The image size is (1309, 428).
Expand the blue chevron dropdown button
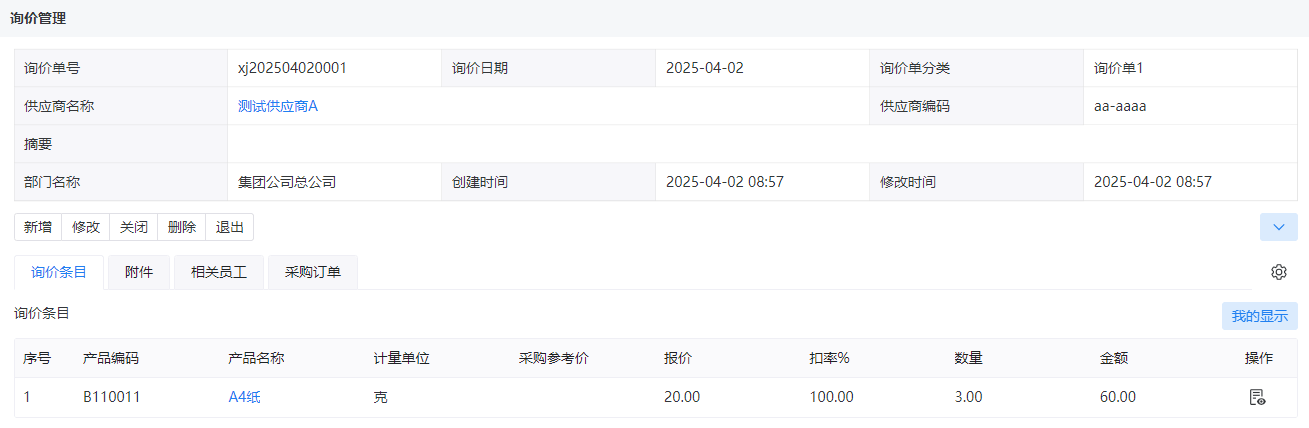coord(1278,227)
